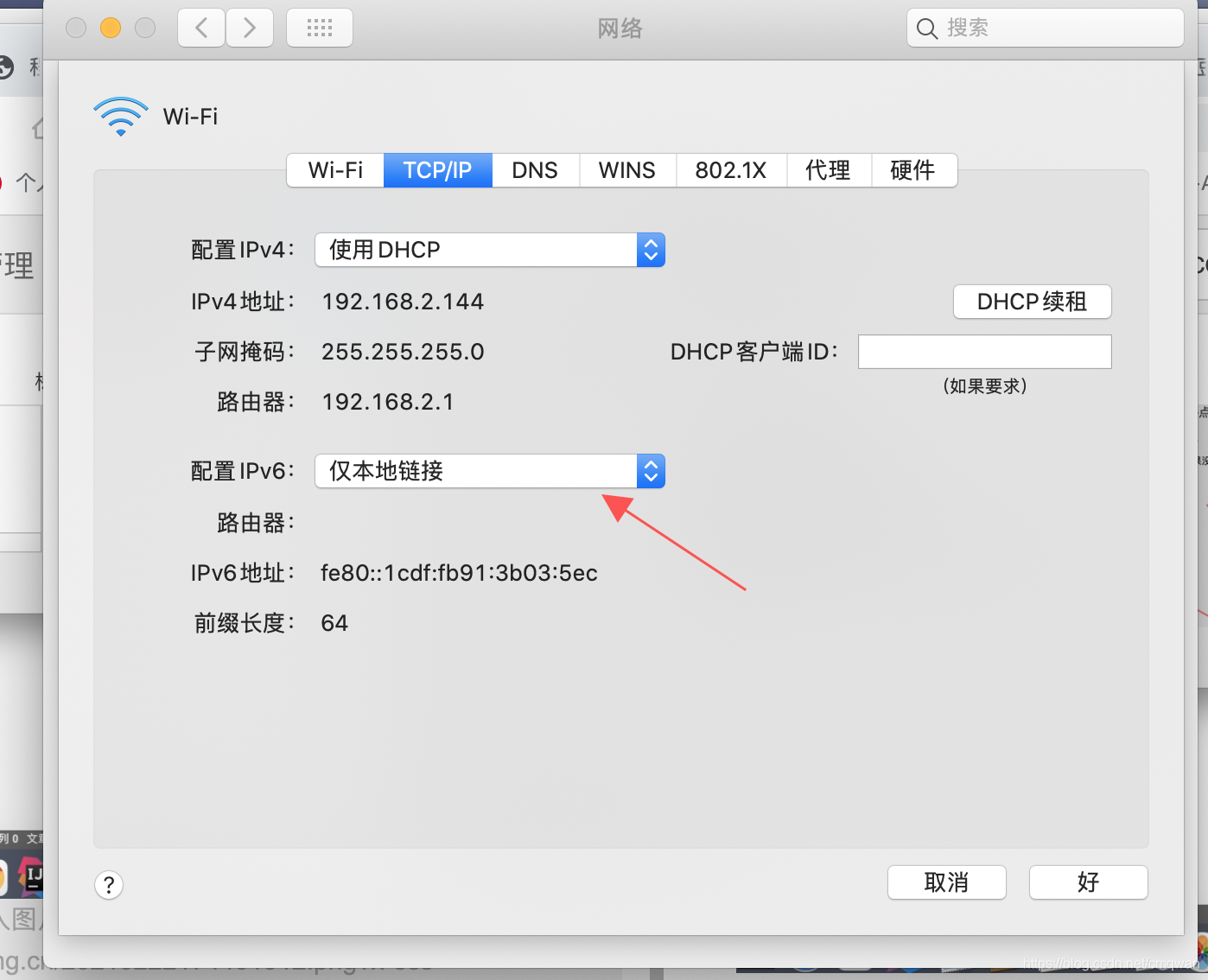Viewport: 1208px width, 980px height.
Task: Show all preferences grid button
Action: pos(320,28)
